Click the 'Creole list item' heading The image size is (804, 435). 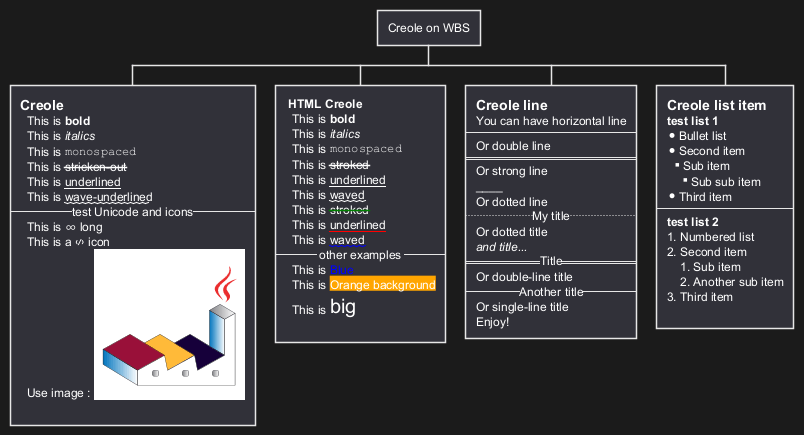[716, 105]
